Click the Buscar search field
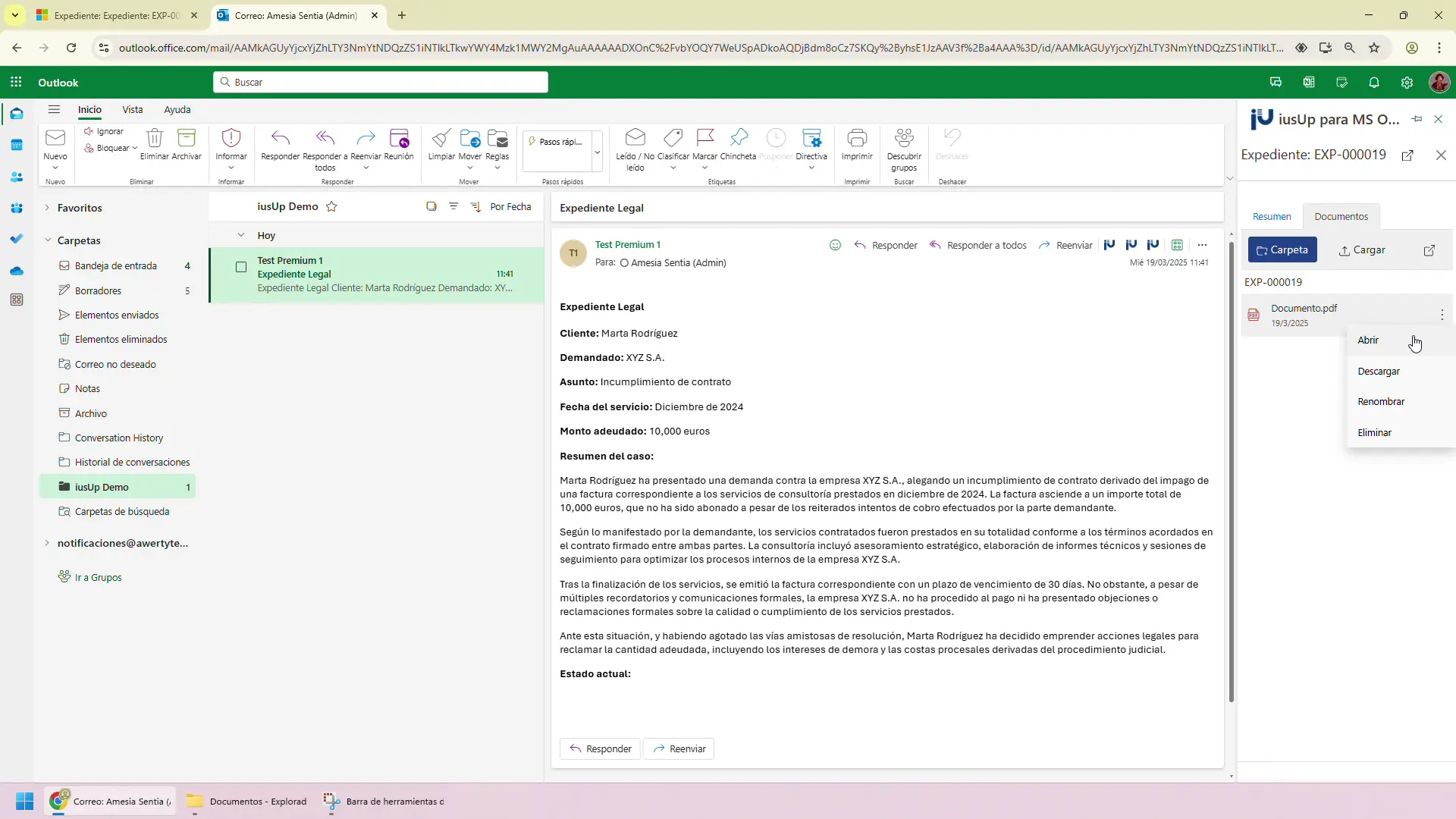1456x819 pixels. [x=380, y=82]
